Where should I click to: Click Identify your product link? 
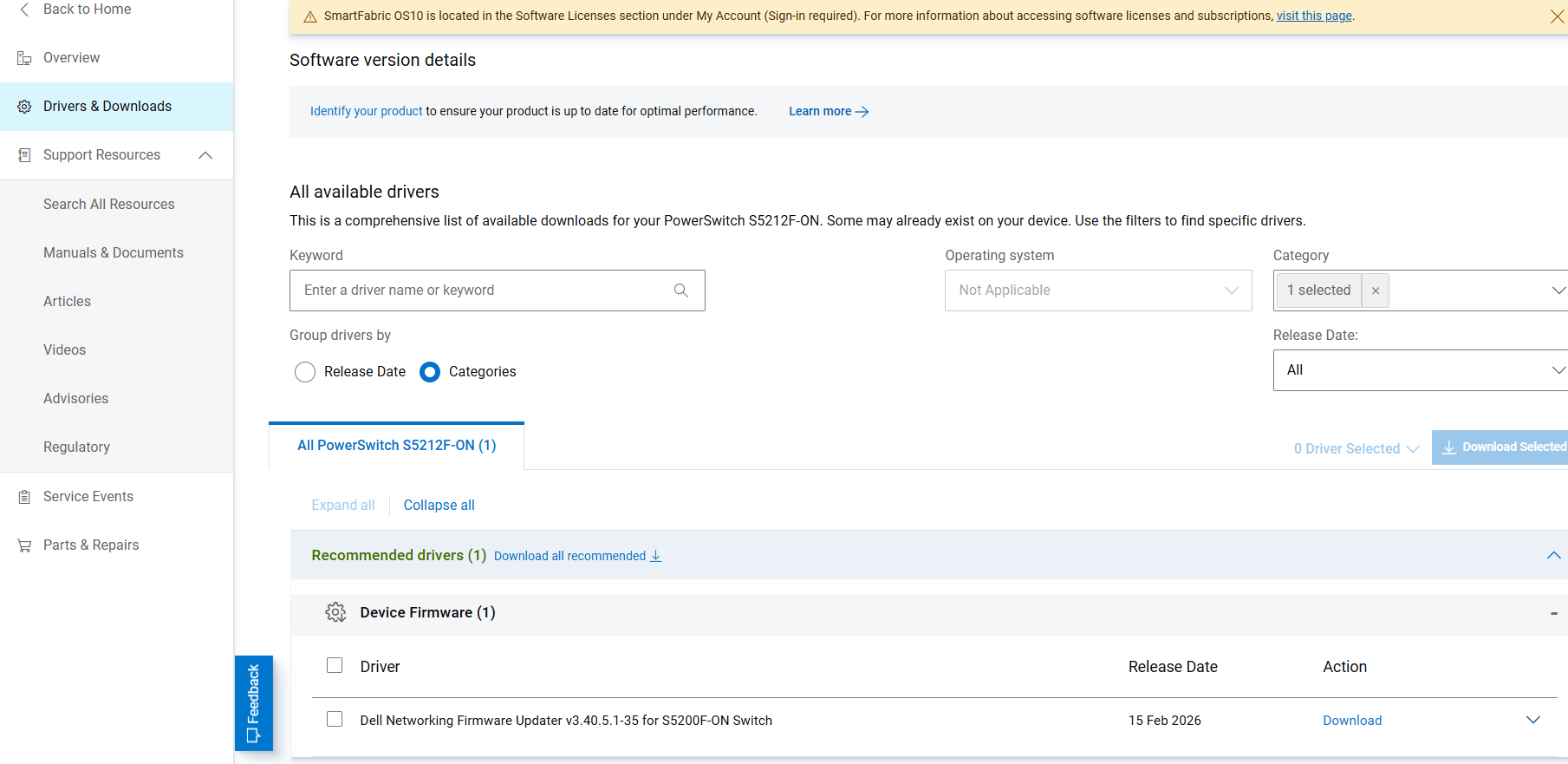(x=367, y=112)
